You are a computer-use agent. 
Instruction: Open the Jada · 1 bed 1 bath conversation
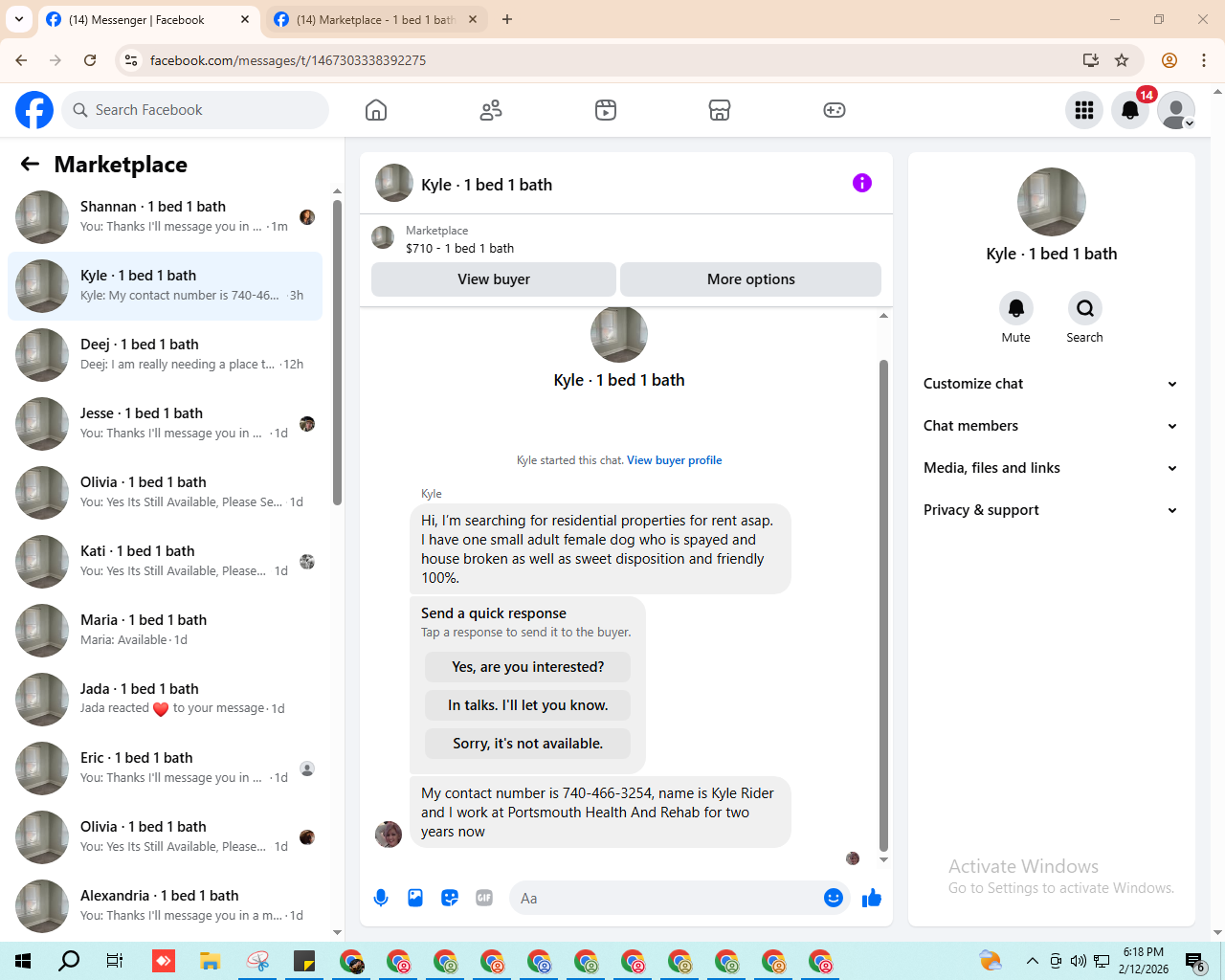pos(165,700)
